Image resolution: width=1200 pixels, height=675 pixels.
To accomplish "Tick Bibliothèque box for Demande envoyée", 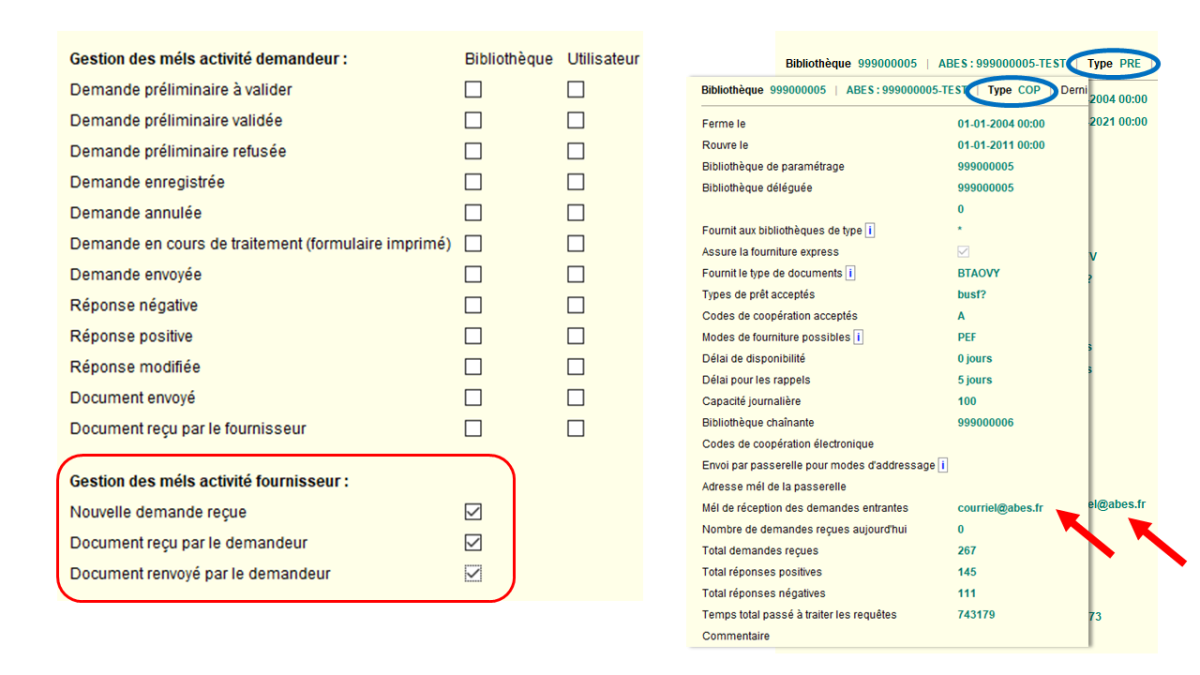I will coord(473,274).
